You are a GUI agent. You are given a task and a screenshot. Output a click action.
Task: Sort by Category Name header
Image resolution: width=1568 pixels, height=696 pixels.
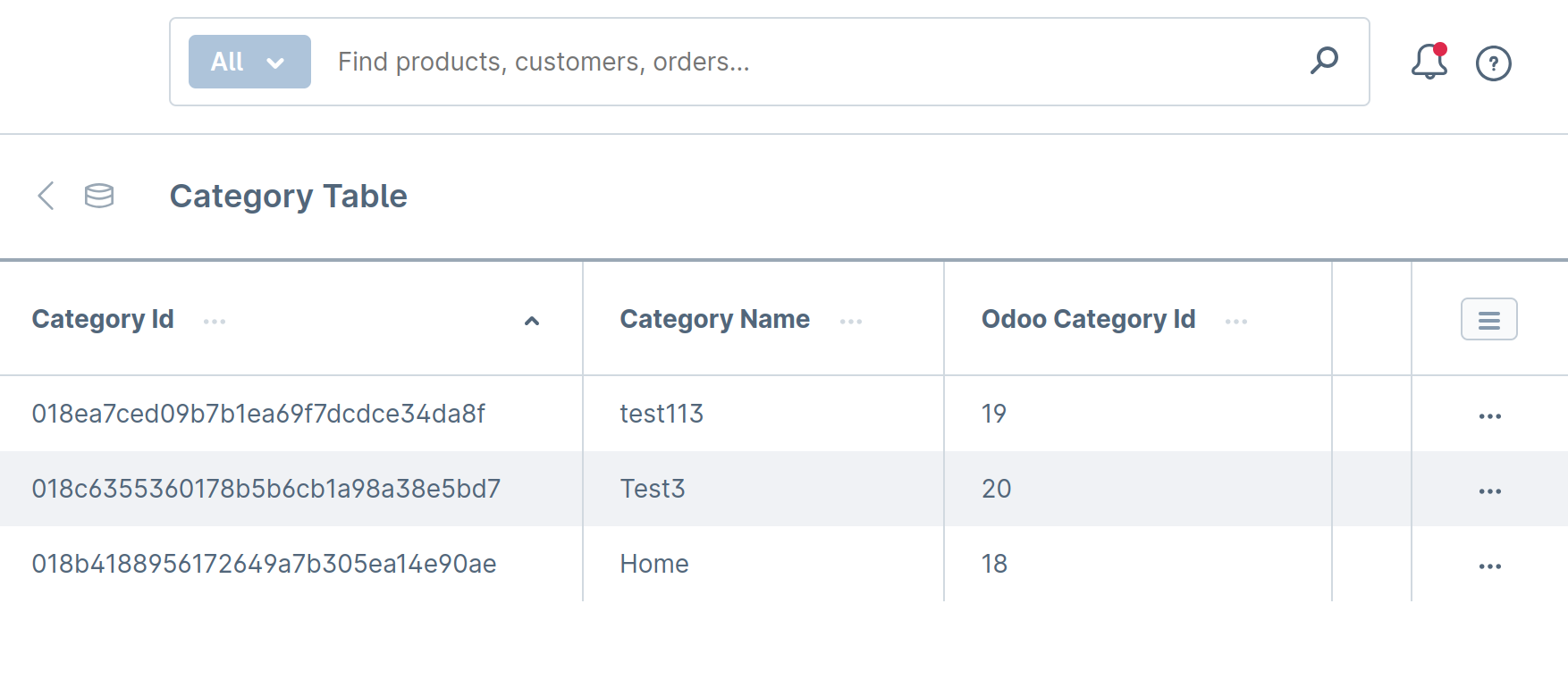coord(714,319)
